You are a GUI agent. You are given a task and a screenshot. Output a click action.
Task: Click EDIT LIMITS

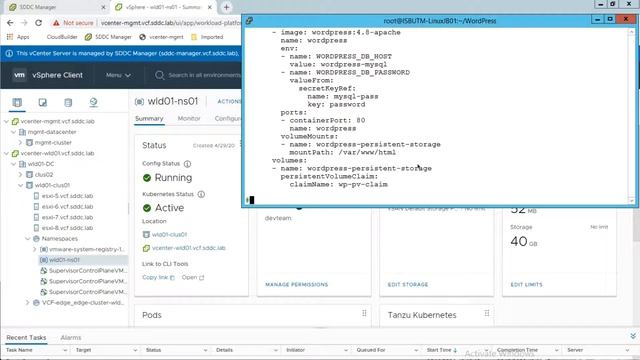(527, 284)
